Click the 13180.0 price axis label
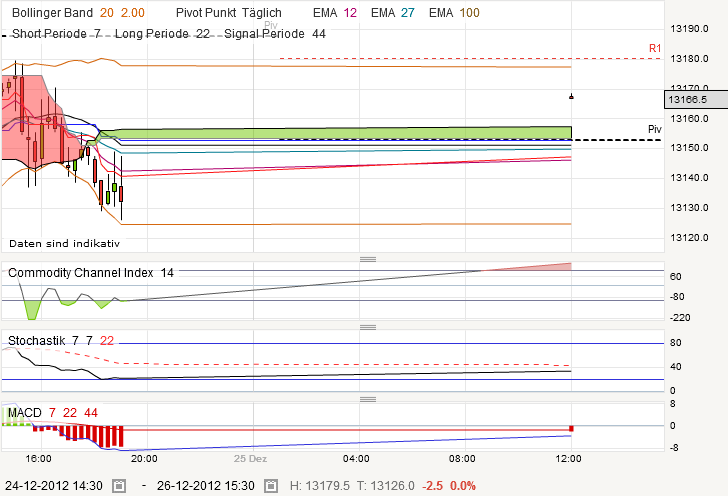This screenshot has height=496, width=728. coord(689,59)
